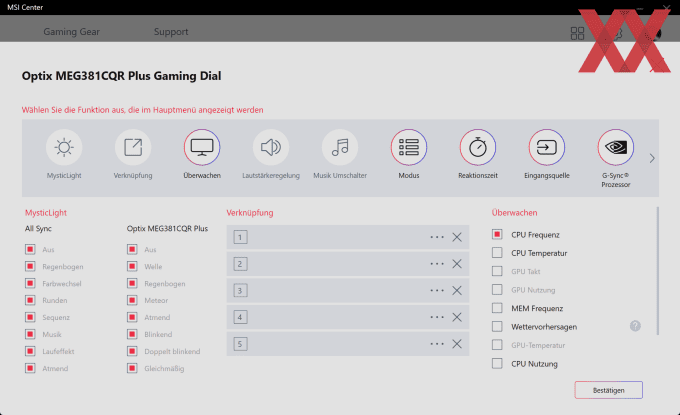Clear shortcut slot 3 with X
680x415 pixels.
[457, 291]
